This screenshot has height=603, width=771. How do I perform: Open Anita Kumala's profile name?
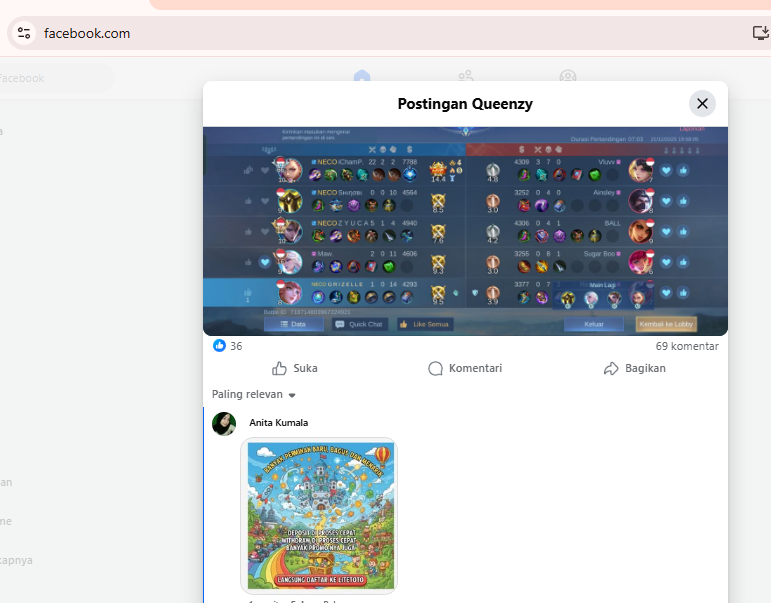(x=278, y=422)
